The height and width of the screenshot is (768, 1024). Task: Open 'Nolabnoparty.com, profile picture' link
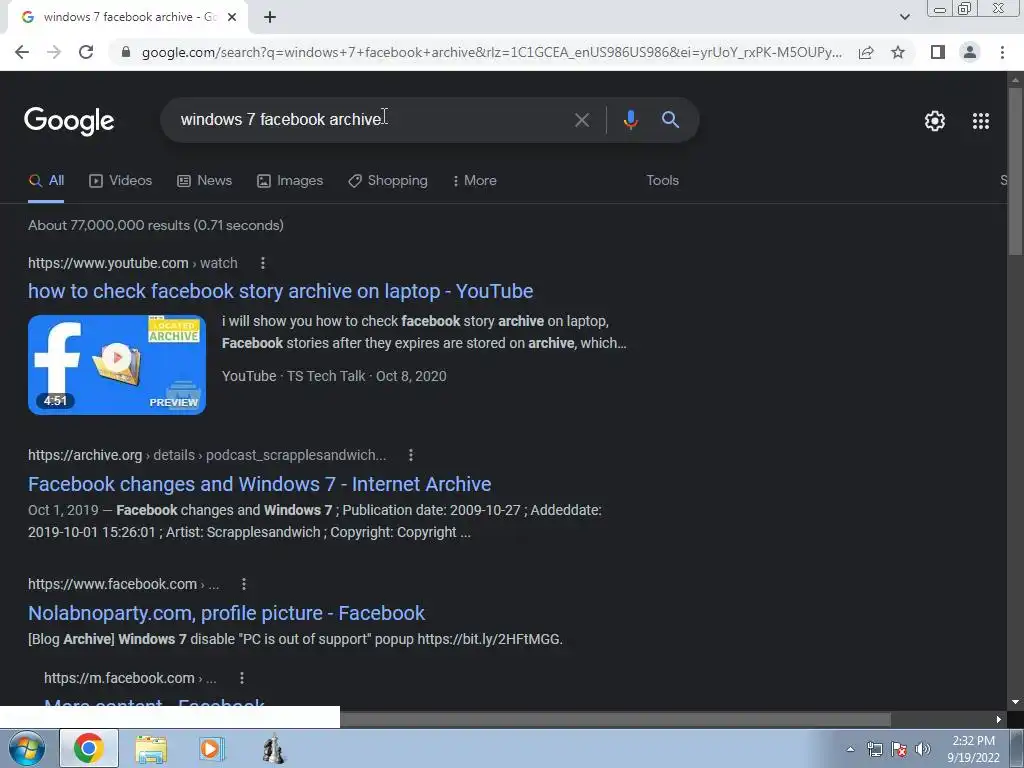227,613
